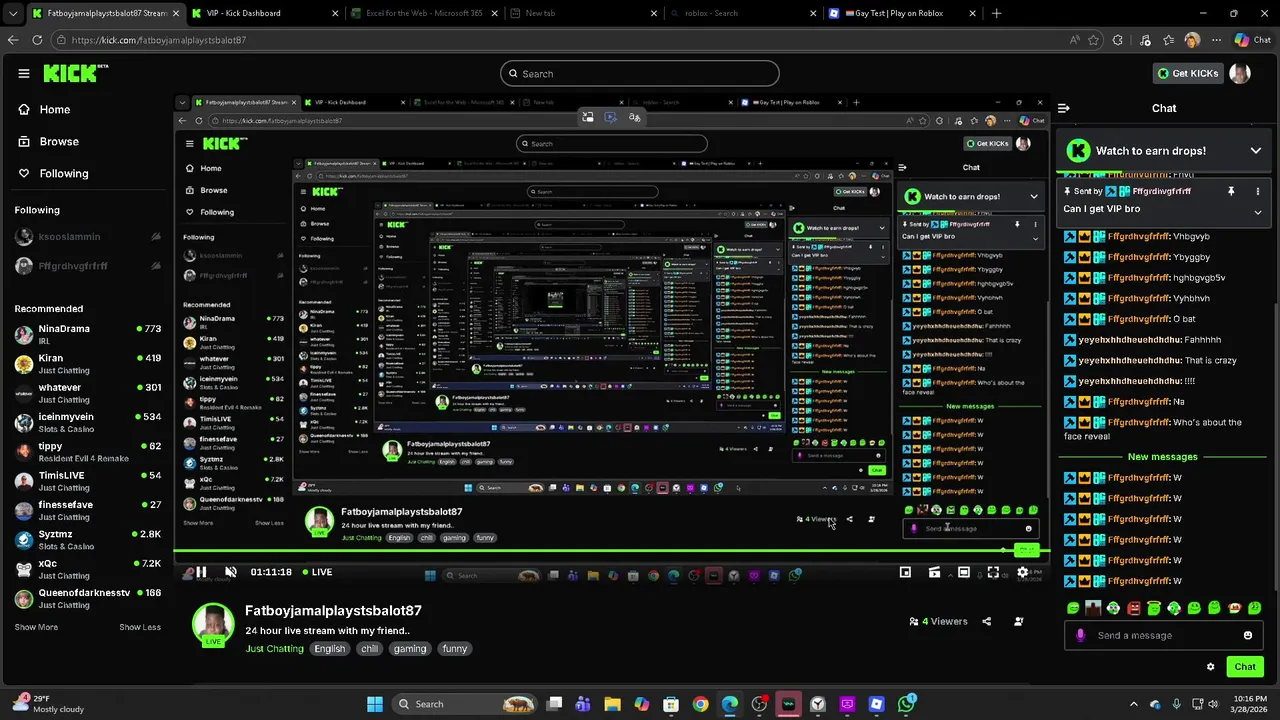Click the video progress bar
Image resolution: width=1280 pixels, height=720 pixels.
(x=610, y=552)
